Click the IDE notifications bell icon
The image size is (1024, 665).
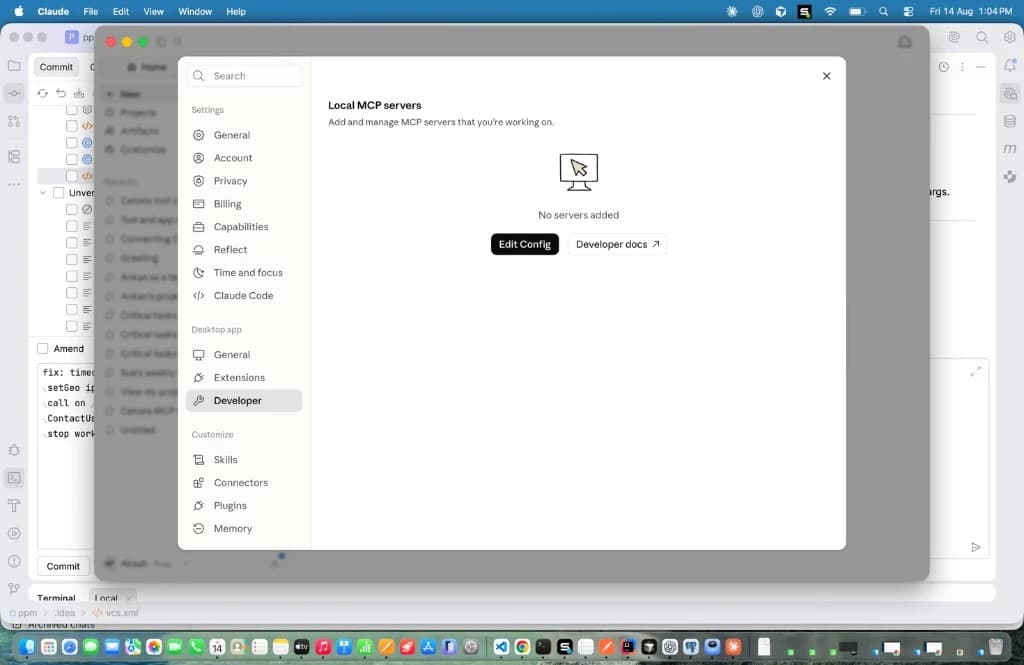coord(1010,65)
